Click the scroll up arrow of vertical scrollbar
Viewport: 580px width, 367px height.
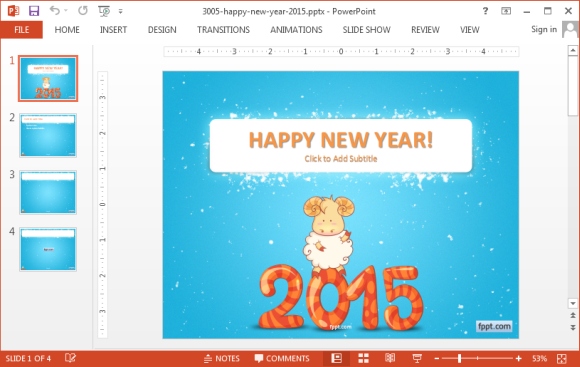(573, 50)
